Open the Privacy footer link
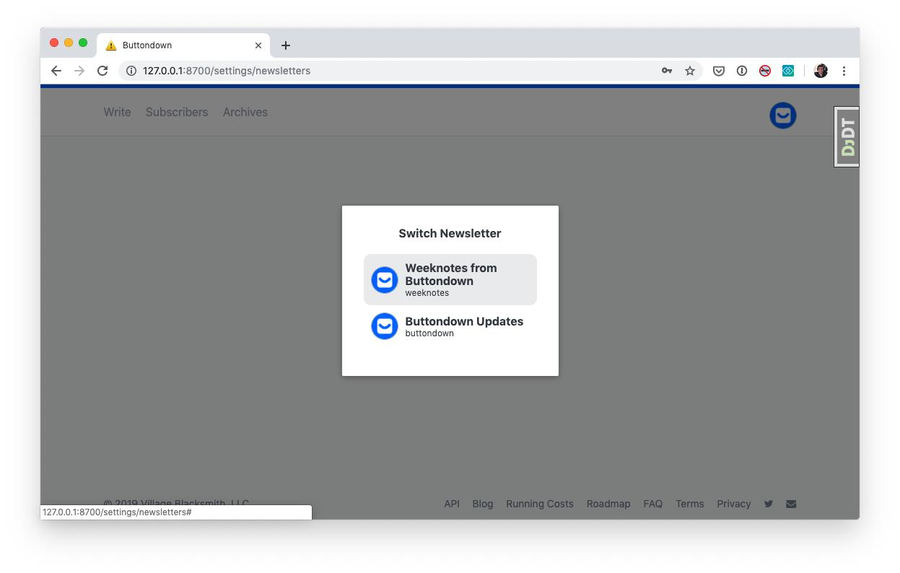Viewport: 900px width, 573px height. (x=734, y=504)
